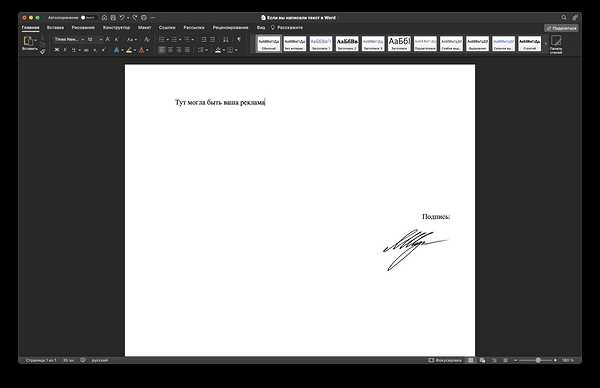Apply the Обычный style thumbnail
This screenshot has height=388, width=600.
pyautogui.click(x=269, y=43)
